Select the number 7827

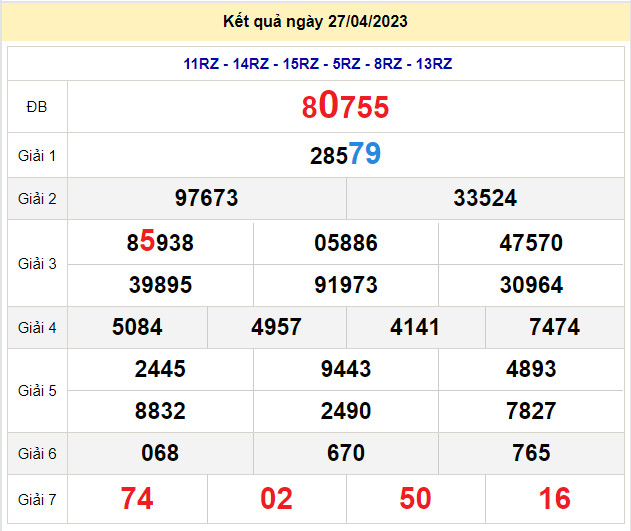531,411
